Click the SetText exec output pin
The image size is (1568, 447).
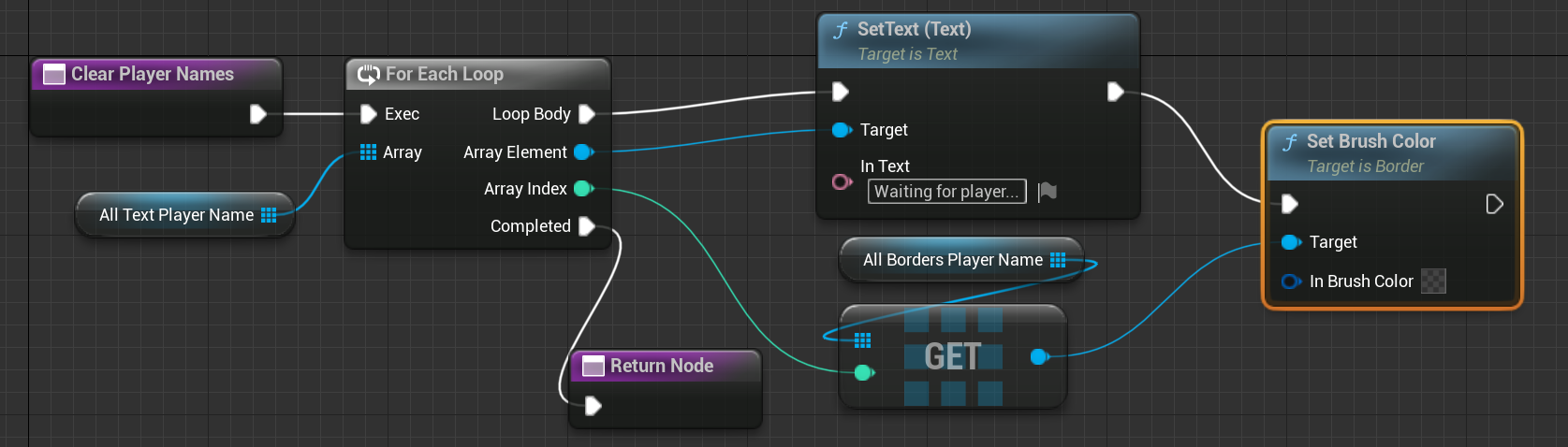(x=1115, y=92)
